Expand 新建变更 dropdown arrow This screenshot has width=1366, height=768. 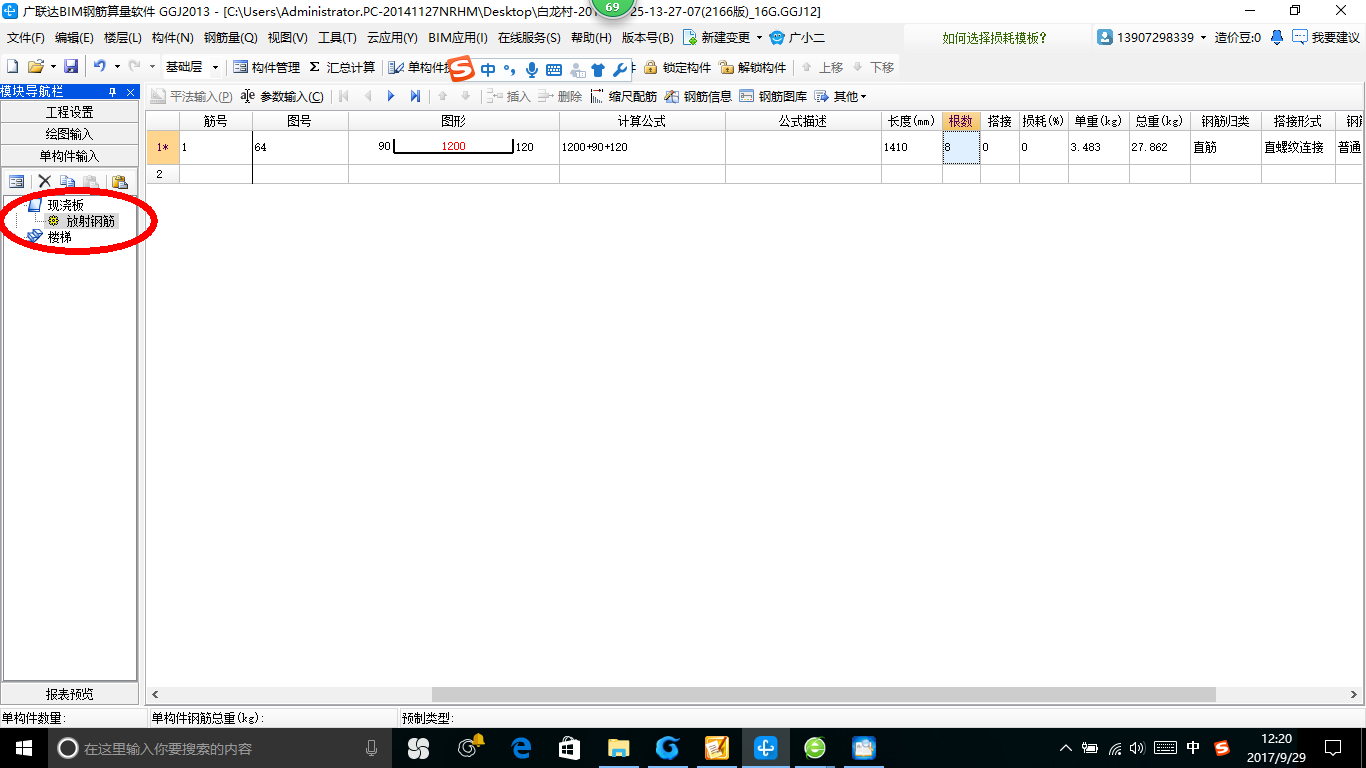tap(759, 38)
